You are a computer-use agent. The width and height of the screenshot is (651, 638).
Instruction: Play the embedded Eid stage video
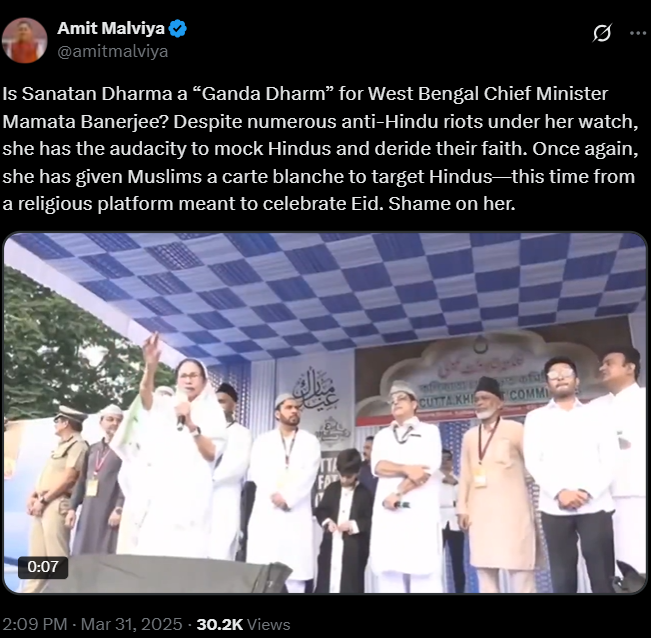coord(325,413)
